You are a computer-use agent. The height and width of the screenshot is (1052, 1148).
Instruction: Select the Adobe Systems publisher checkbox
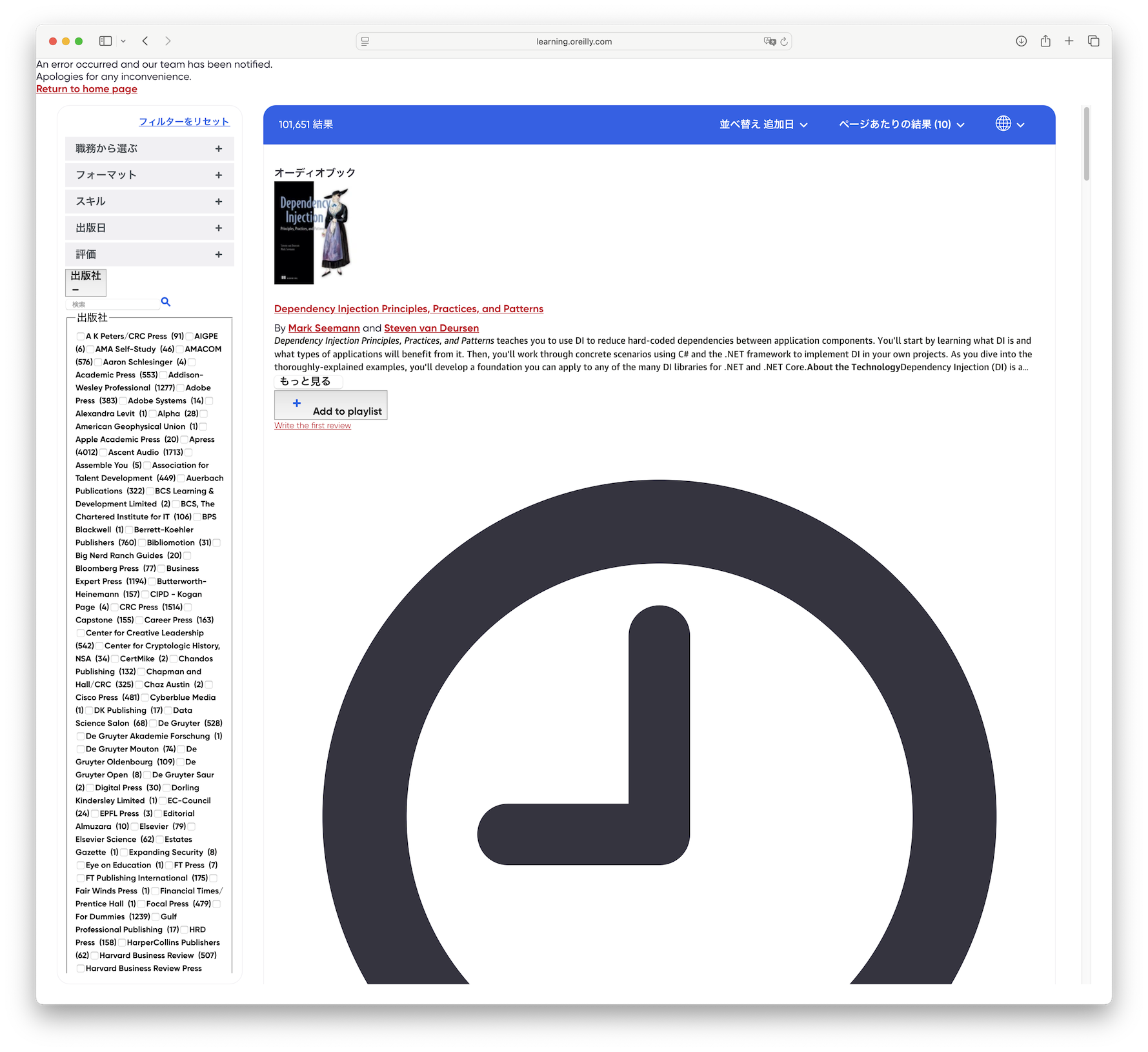click(x=123, y=401)
